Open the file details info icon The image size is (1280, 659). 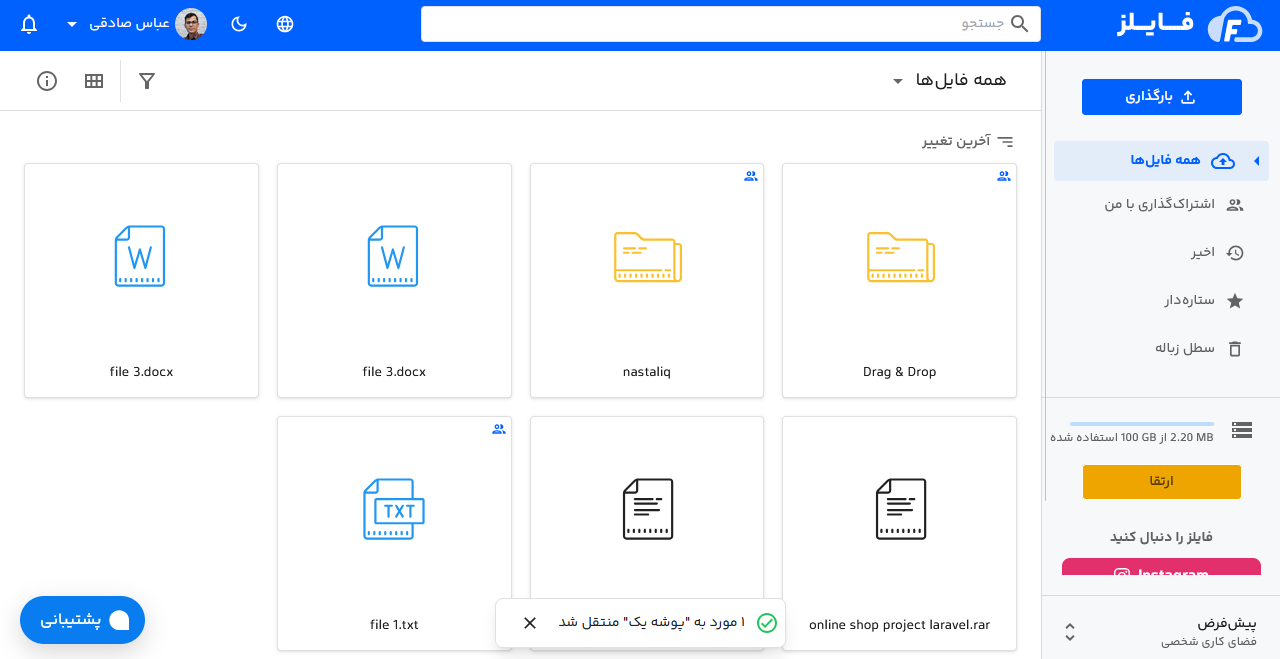pos(46,81)
